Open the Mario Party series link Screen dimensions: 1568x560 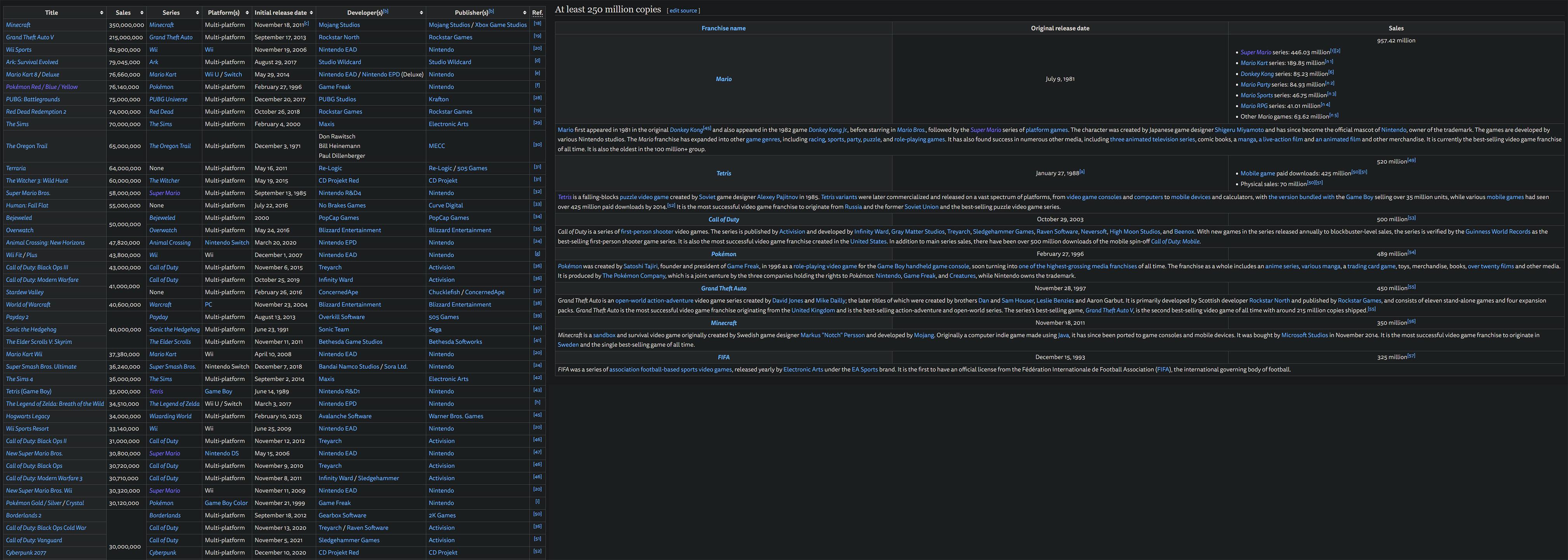click(1255, 85)
